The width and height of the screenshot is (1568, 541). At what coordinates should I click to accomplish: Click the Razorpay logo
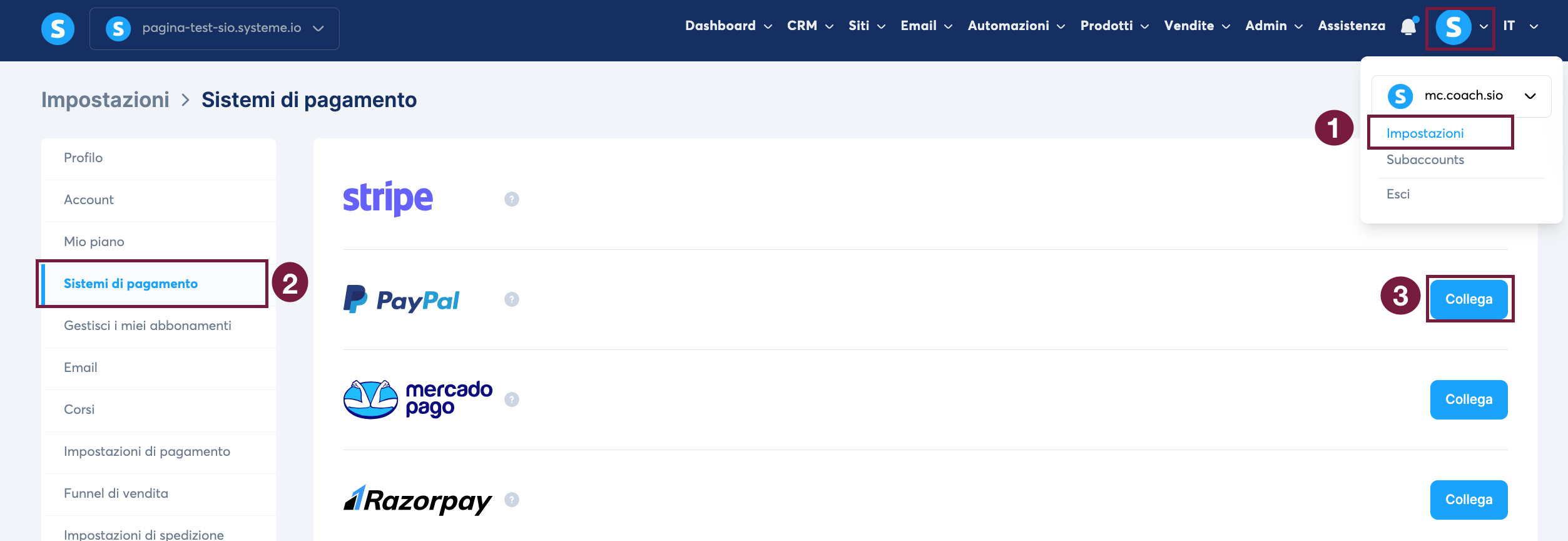pos(418,500)
